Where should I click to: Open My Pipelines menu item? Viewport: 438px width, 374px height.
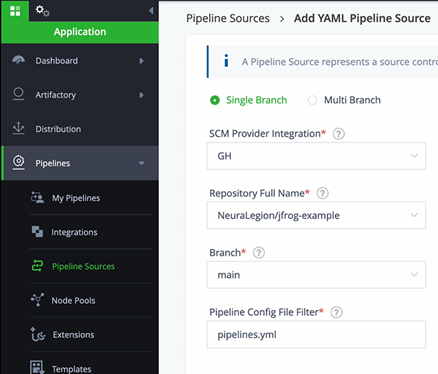(x=76, y=198)
